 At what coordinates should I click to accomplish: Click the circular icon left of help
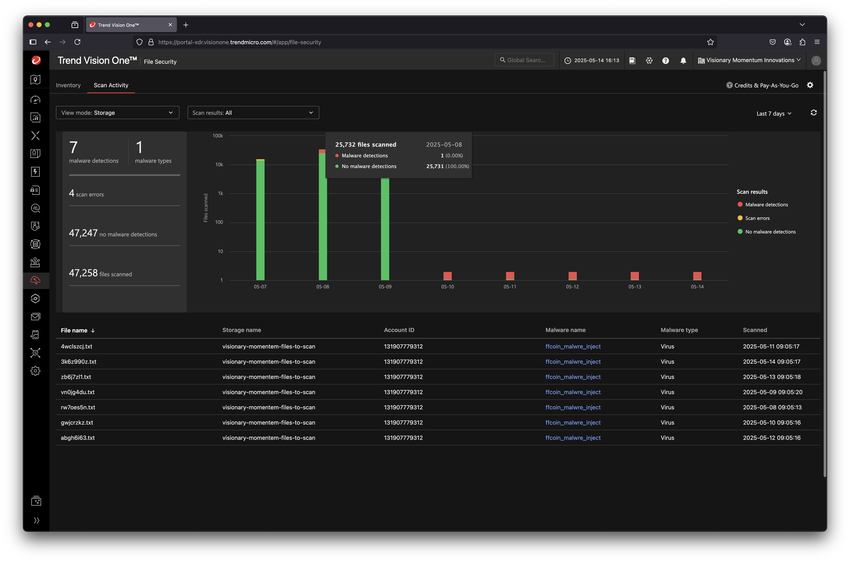pos(649,61)
